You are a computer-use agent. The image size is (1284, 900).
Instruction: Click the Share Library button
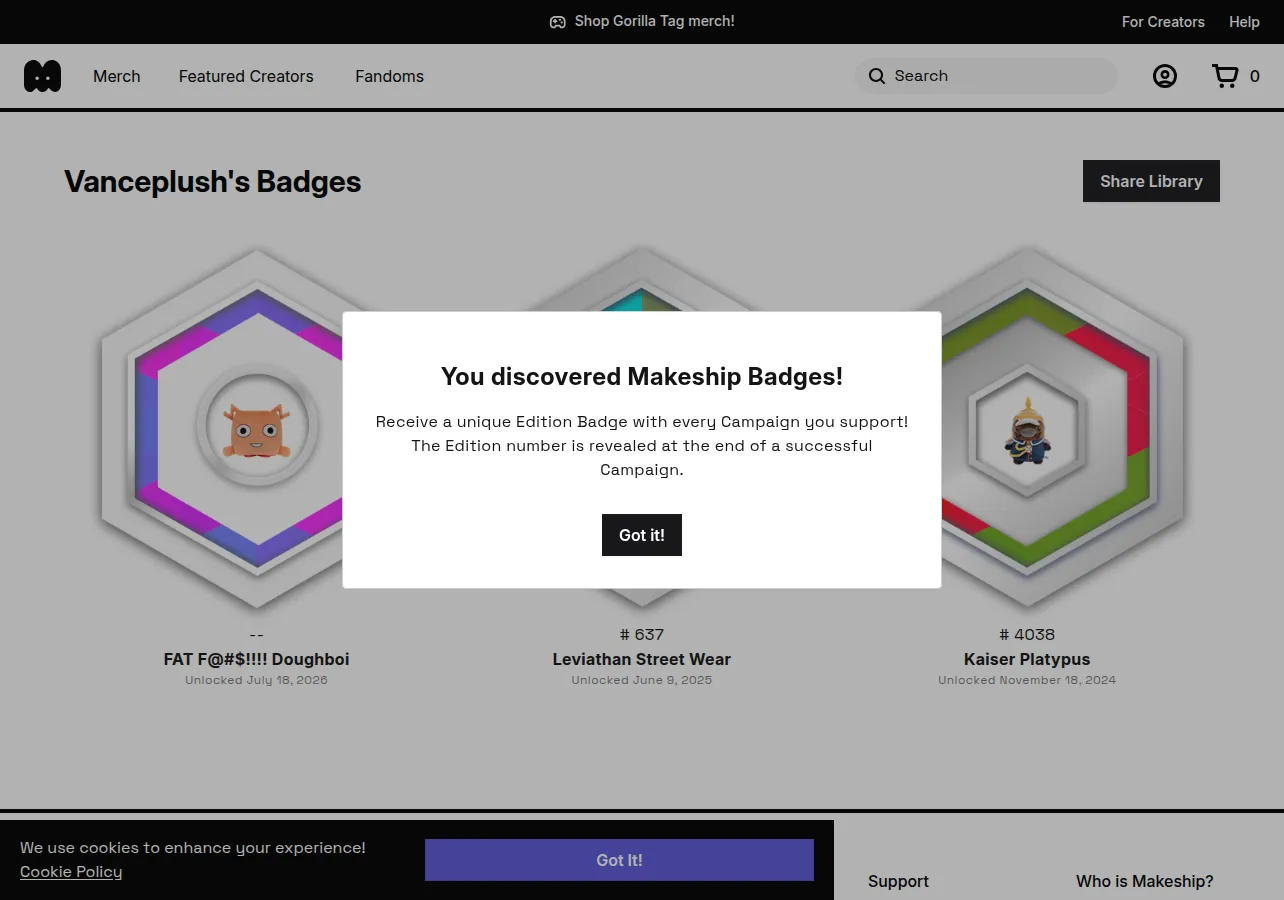point(1151,181)
